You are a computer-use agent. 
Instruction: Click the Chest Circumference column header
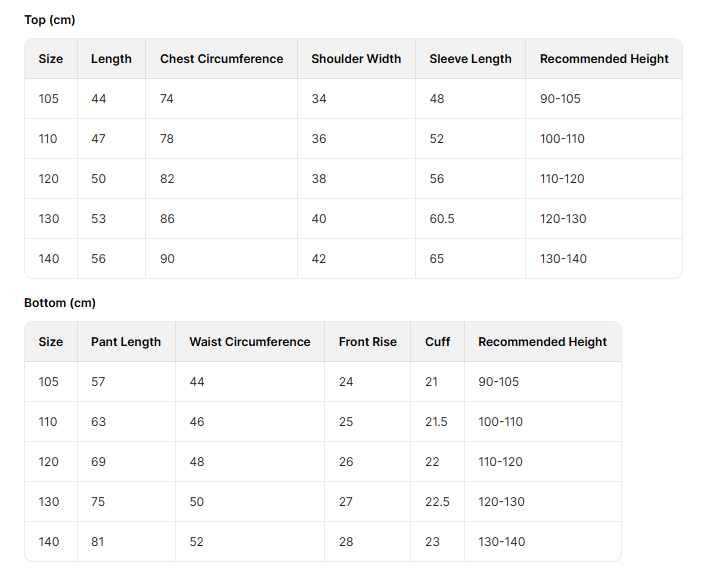[221, 59]
